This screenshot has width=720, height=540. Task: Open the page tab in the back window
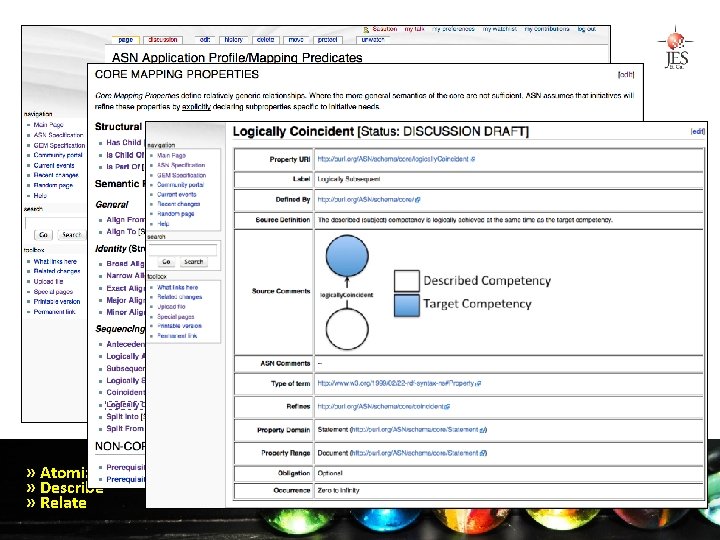click(x=125, y=40)
